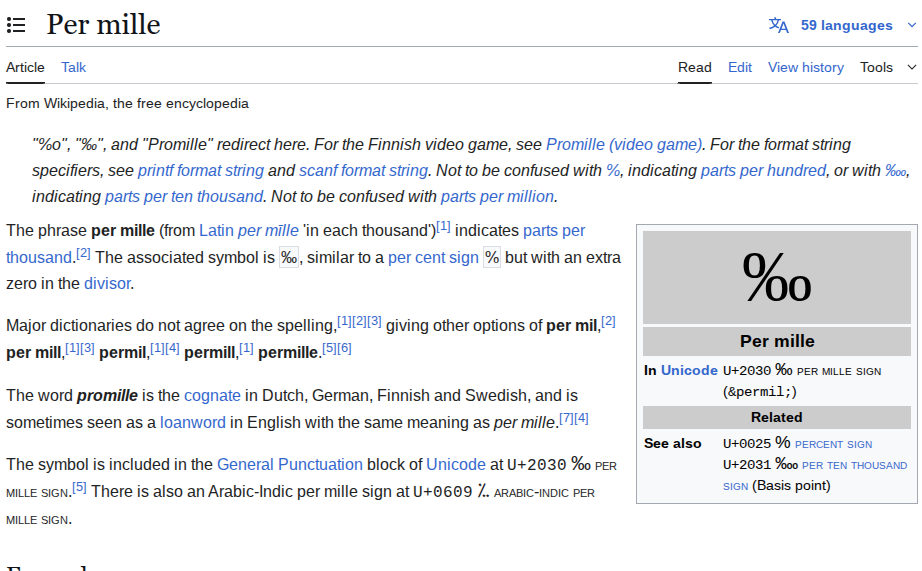Image resolution: width=922 pixels, height=571 pixels.
Task: Open the Latin language link
Action: click(x=216, y=231)
